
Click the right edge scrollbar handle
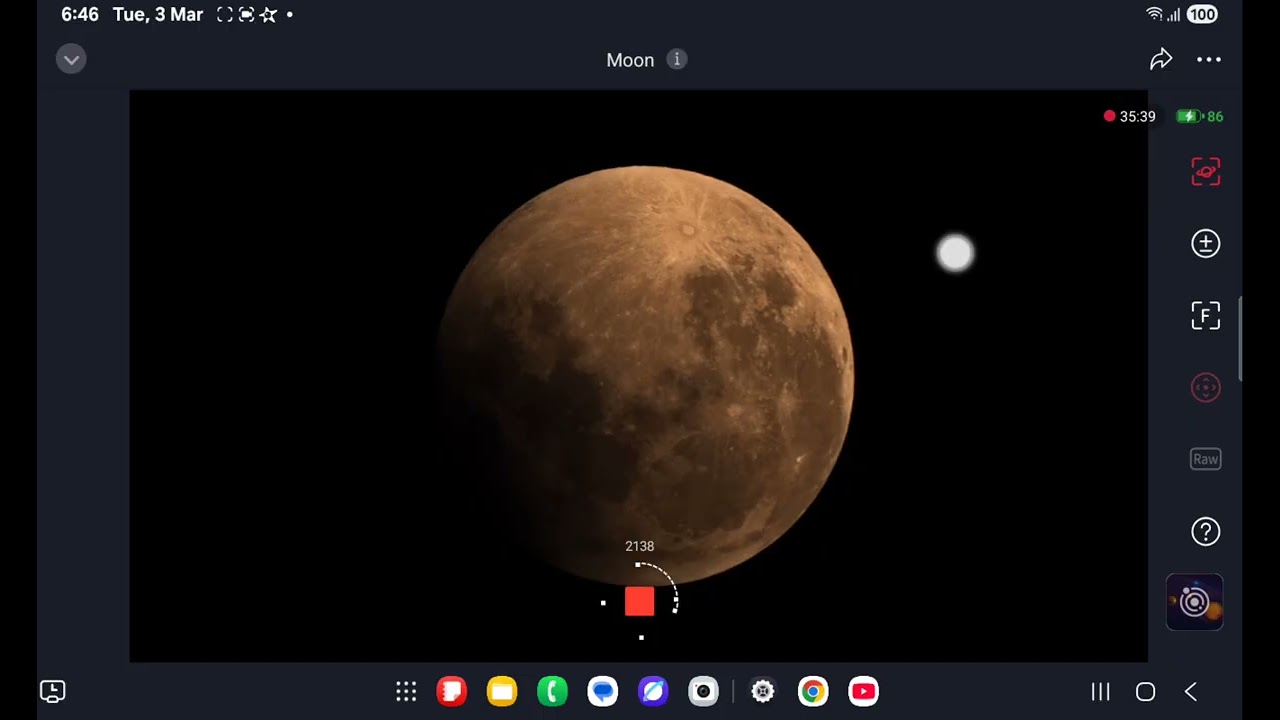click(1240, 339)
